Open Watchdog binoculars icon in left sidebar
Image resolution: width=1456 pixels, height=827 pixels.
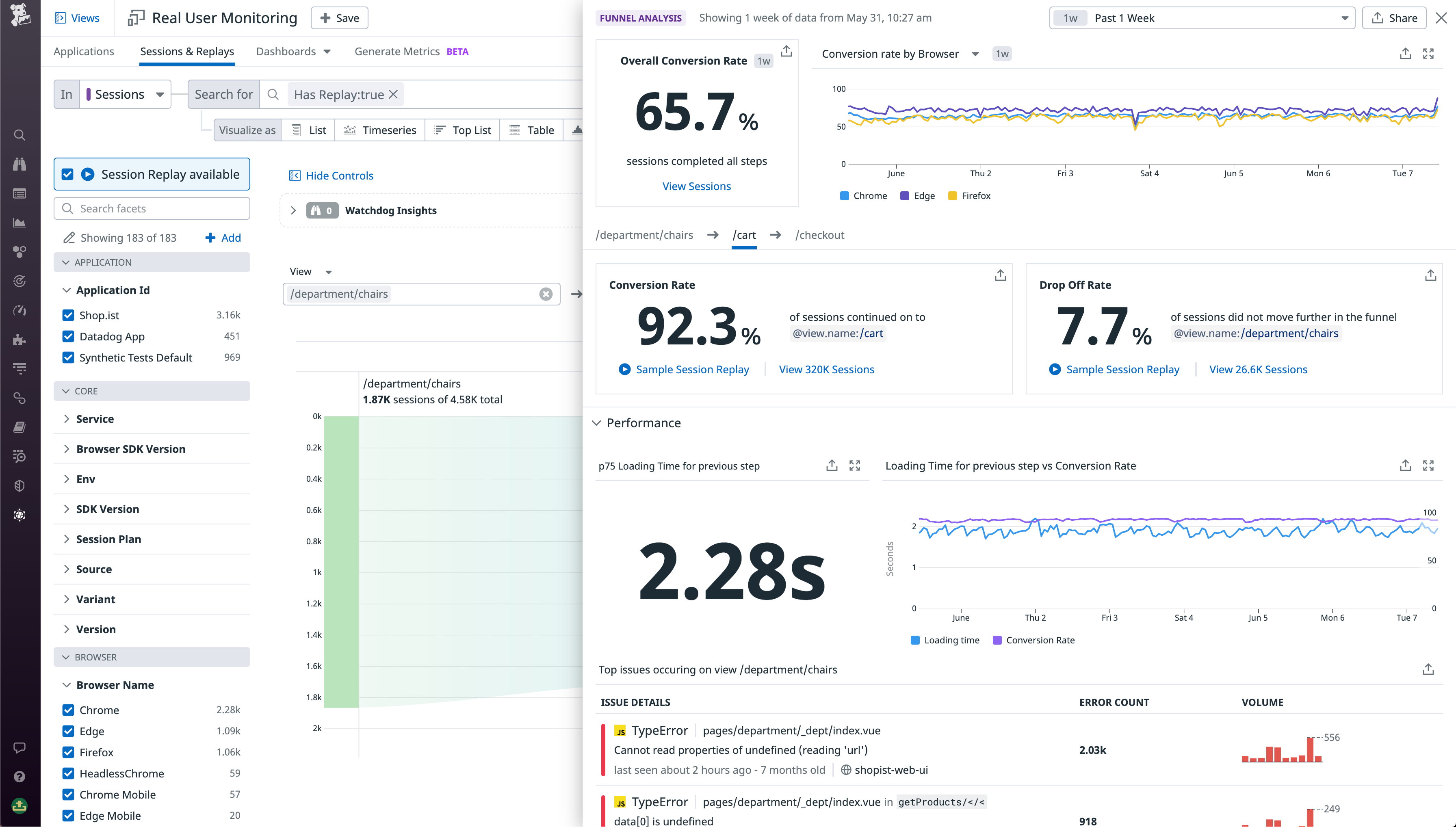pos(20,164)
